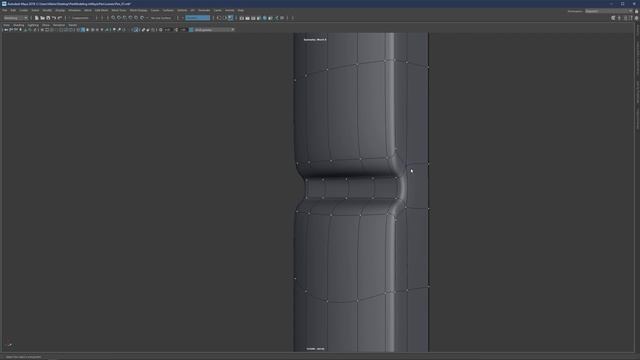Enable snap to projected center

point(131,18)
